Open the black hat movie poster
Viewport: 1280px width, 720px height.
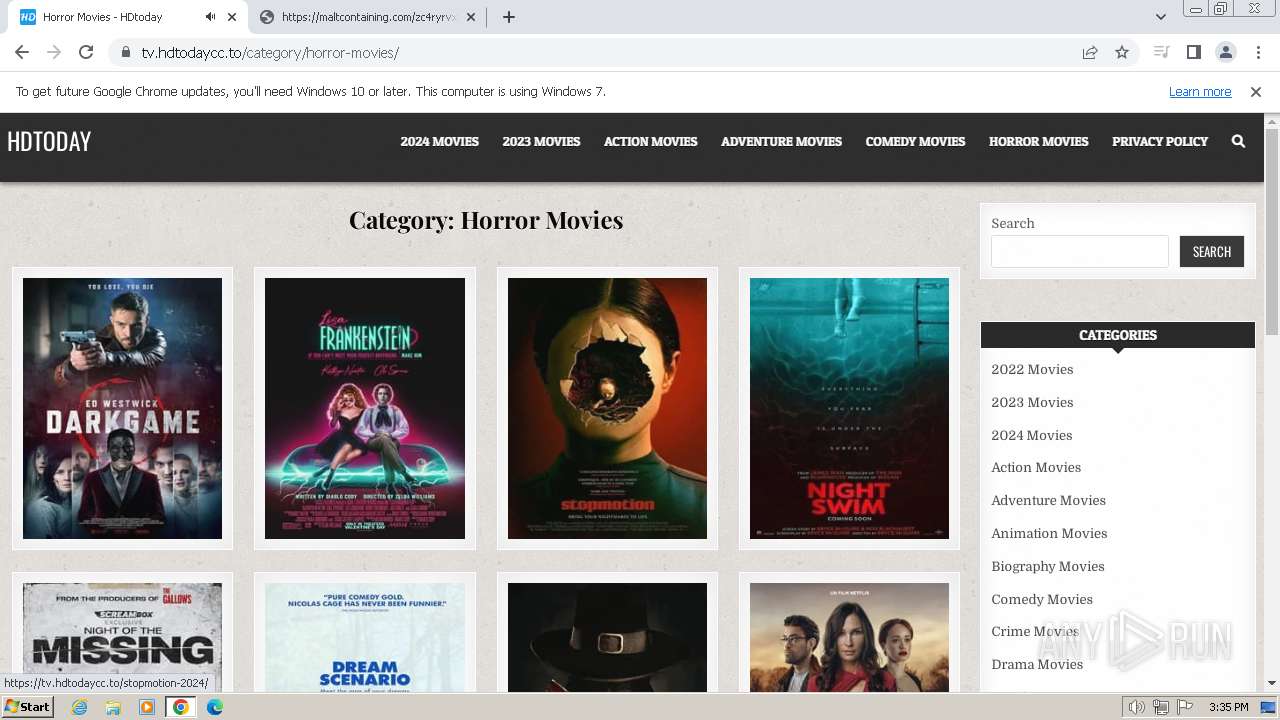pyautogui.click(x=607, y=637)
